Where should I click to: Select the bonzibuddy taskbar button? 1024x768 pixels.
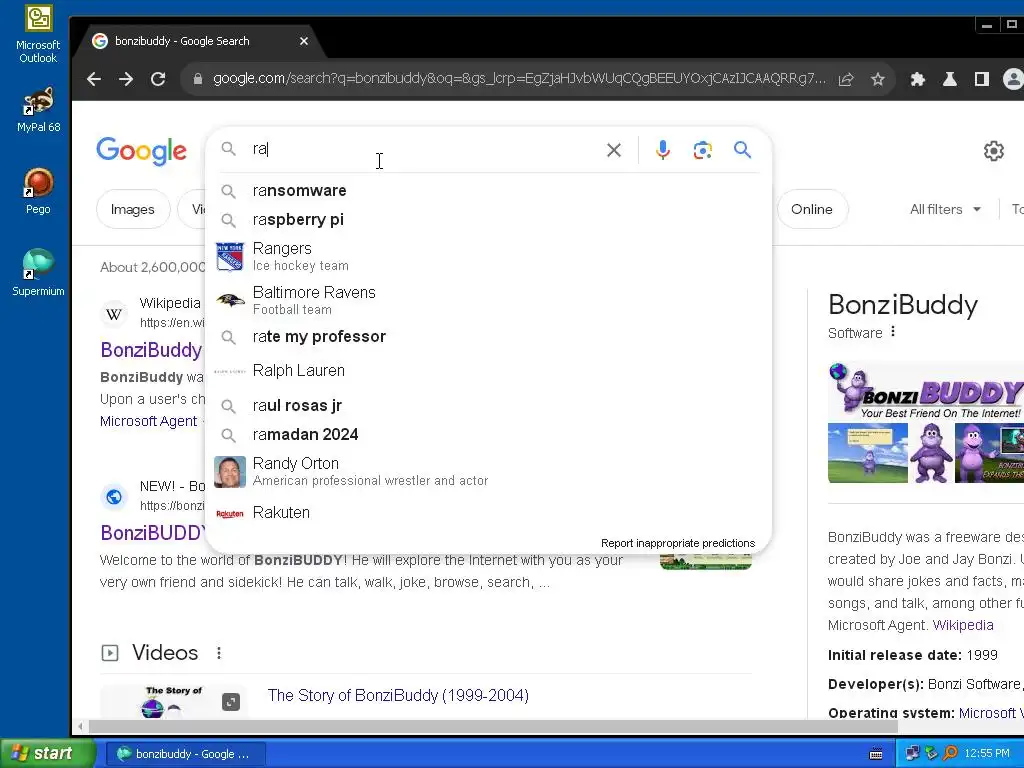pyautogui.click(x=185, y=754)
